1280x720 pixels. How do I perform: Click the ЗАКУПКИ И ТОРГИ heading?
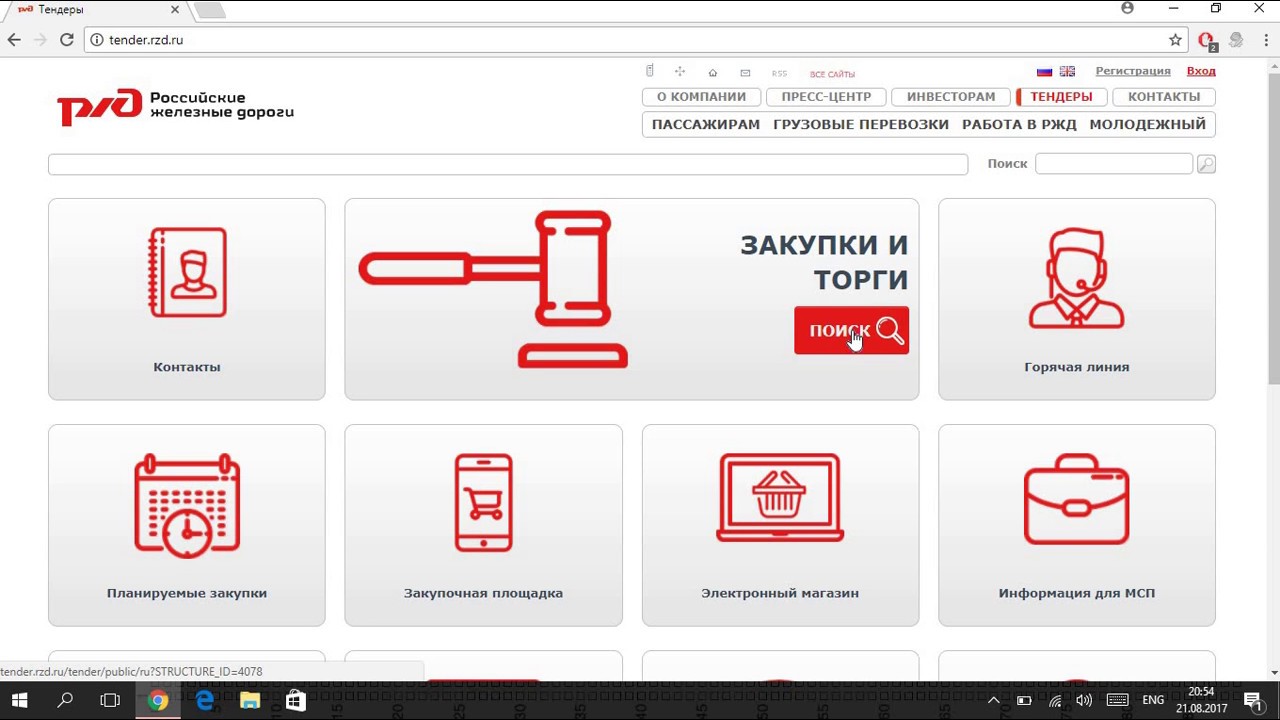824,262
